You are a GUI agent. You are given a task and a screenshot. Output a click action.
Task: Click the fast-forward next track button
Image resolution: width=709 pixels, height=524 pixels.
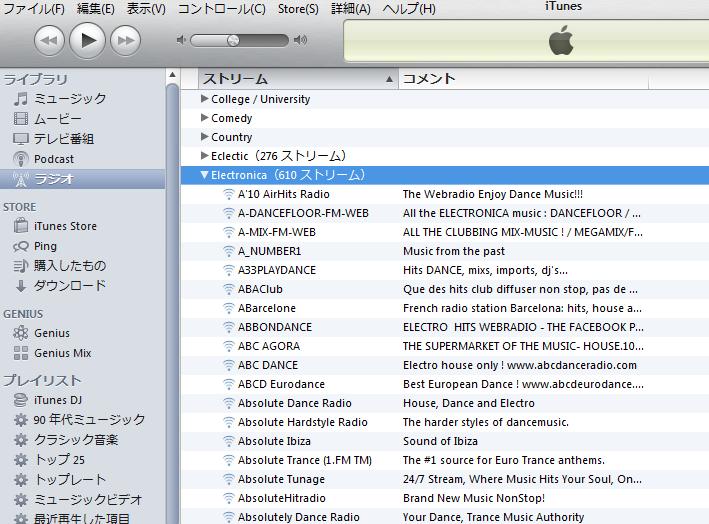click(x=126, y=41)
